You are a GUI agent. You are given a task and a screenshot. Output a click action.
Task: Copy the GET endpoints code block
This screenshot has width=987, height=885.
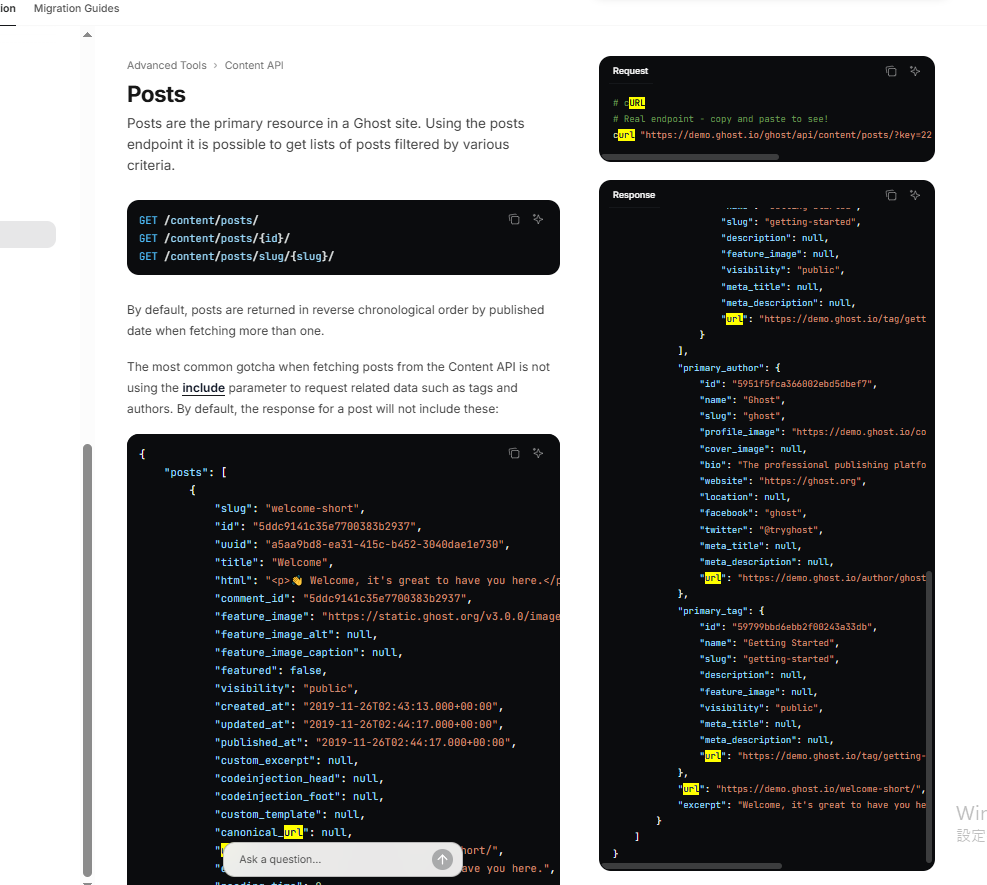coord(514,219)
